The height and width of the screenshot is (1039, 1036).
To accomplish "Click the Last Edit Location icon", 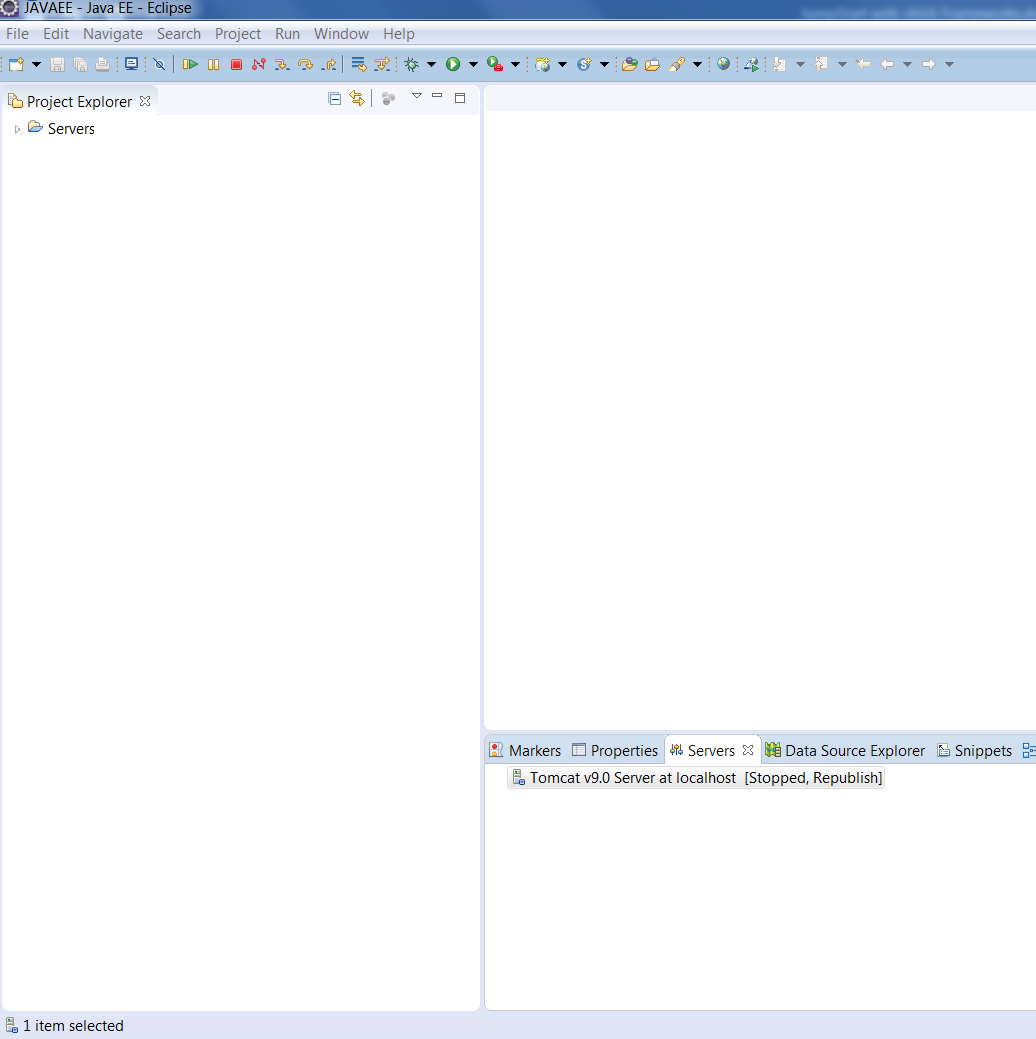I will [863, 64].
